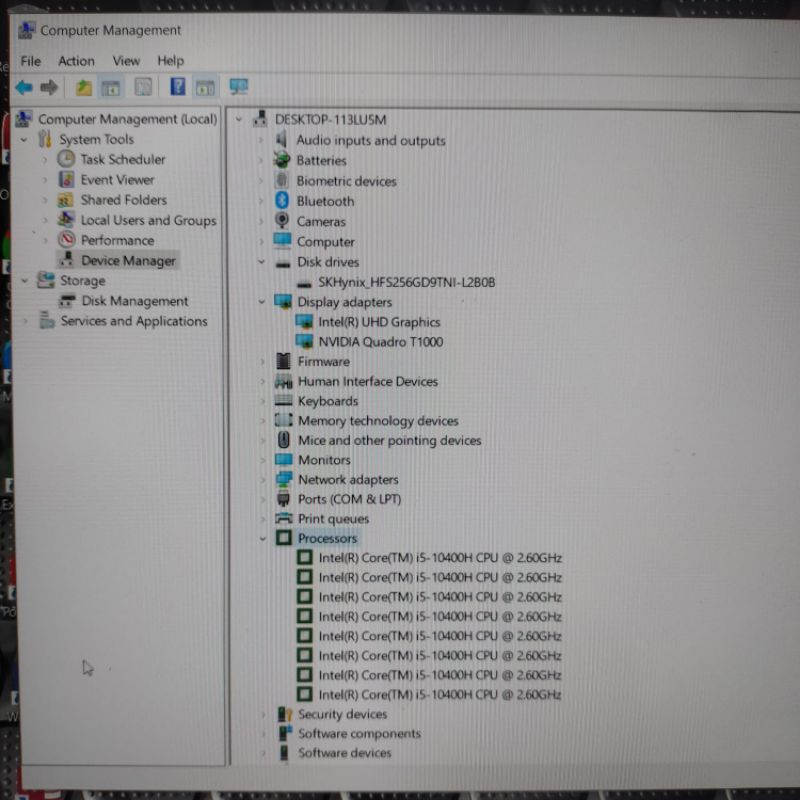This screenshot has width=800, height=800.
Task: Click the Cameras webcam icon
Action: point(283,221)
